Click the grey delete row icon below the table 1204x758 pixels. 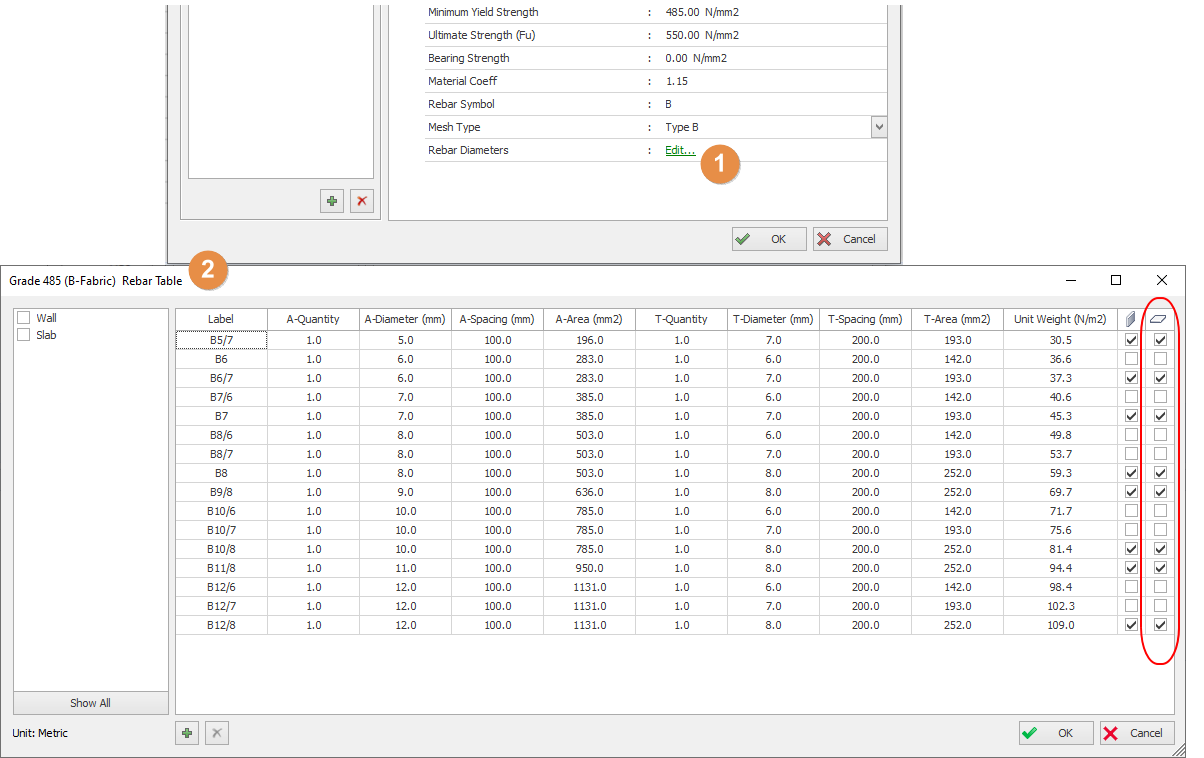tap(217, 733)
